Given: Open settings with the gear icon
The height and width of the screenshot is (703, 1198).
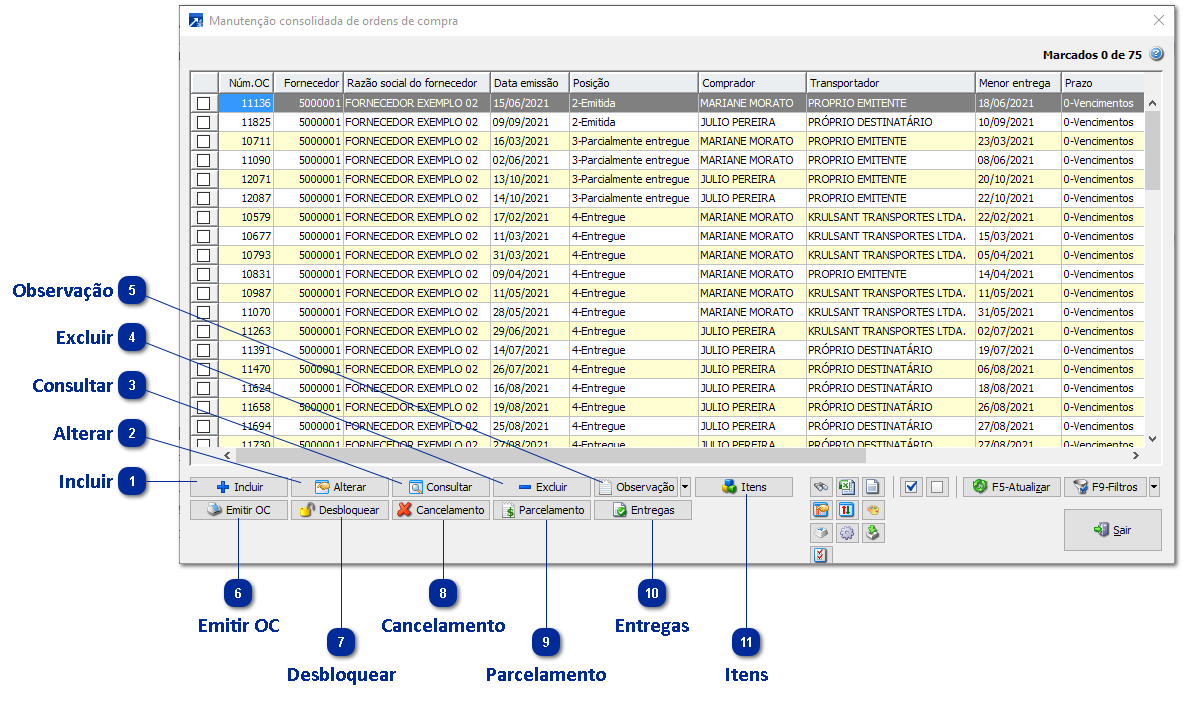Looking at the screenshot, I should pyautogui.click(x=847, y=533).
